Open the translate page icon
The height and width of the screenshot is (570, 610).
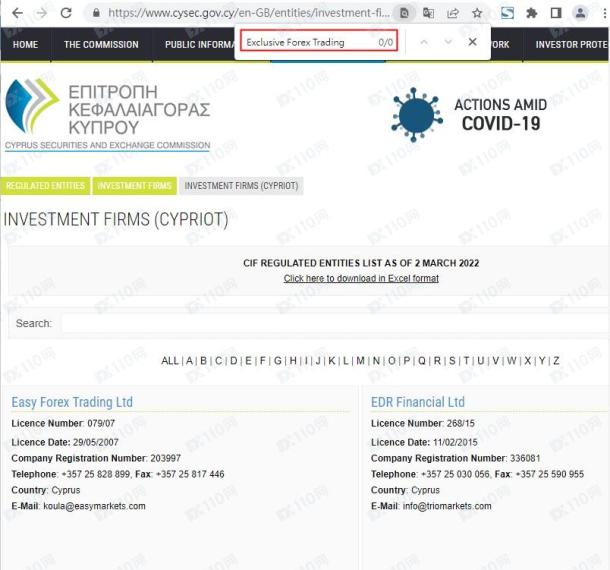click(x=428, y=13)
